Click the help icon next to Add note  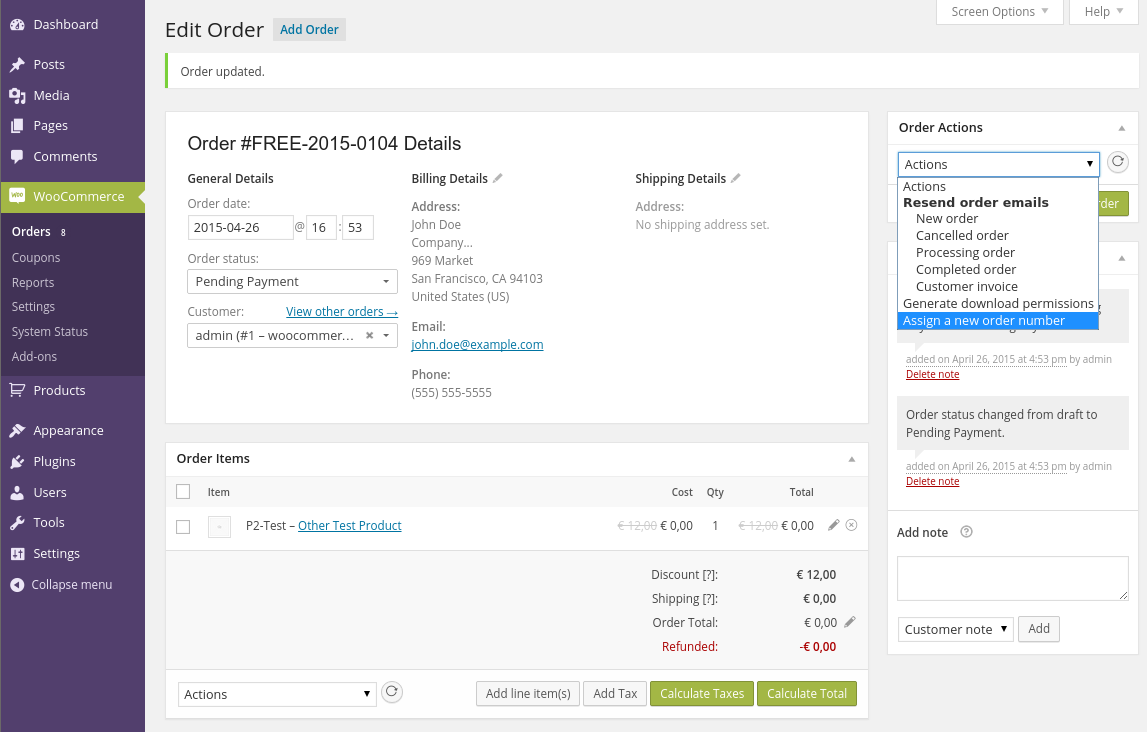point(966,532)
